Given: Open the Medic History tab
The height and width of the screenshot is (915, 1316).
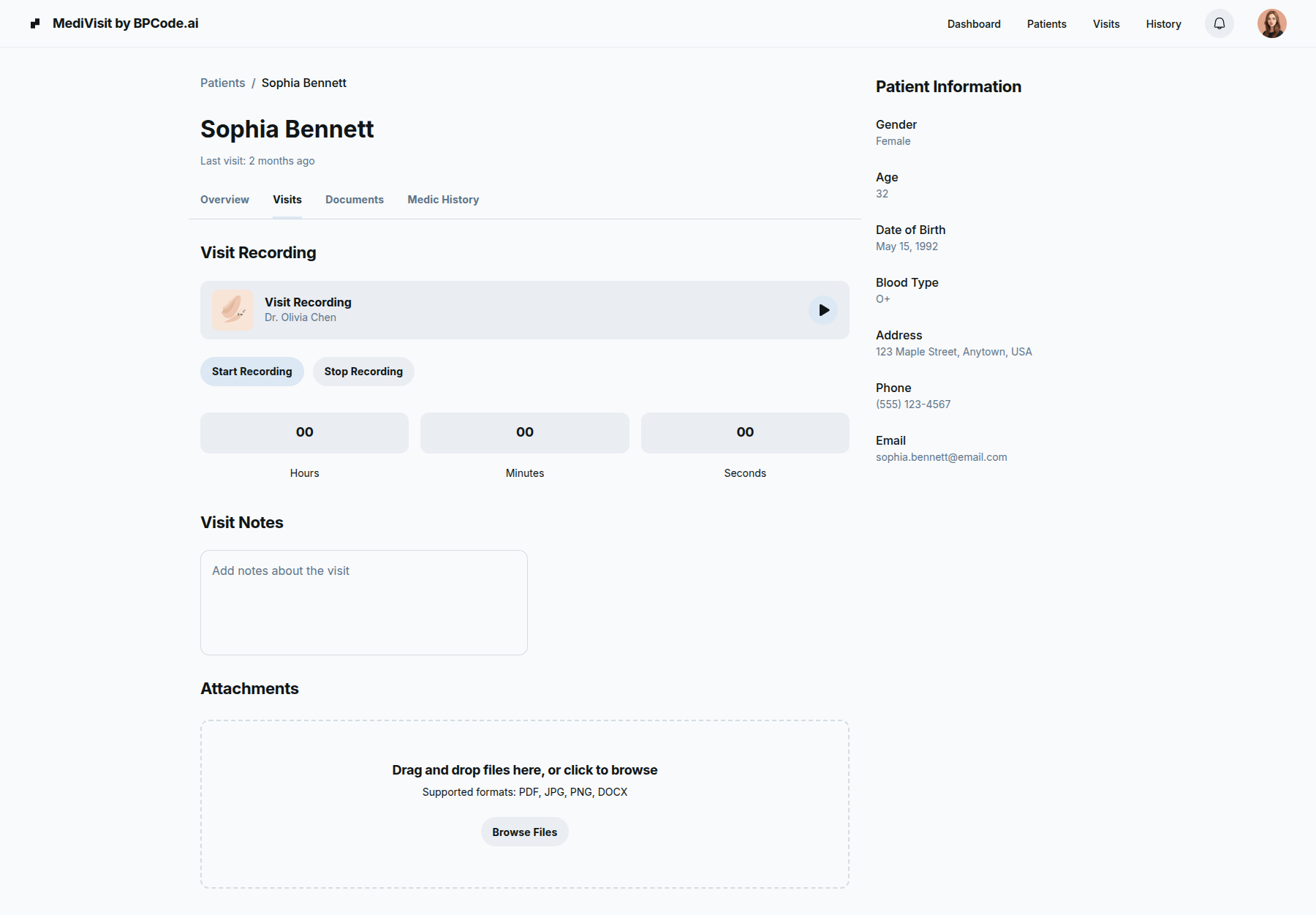Looking at the screenshot, I should 443,200.
